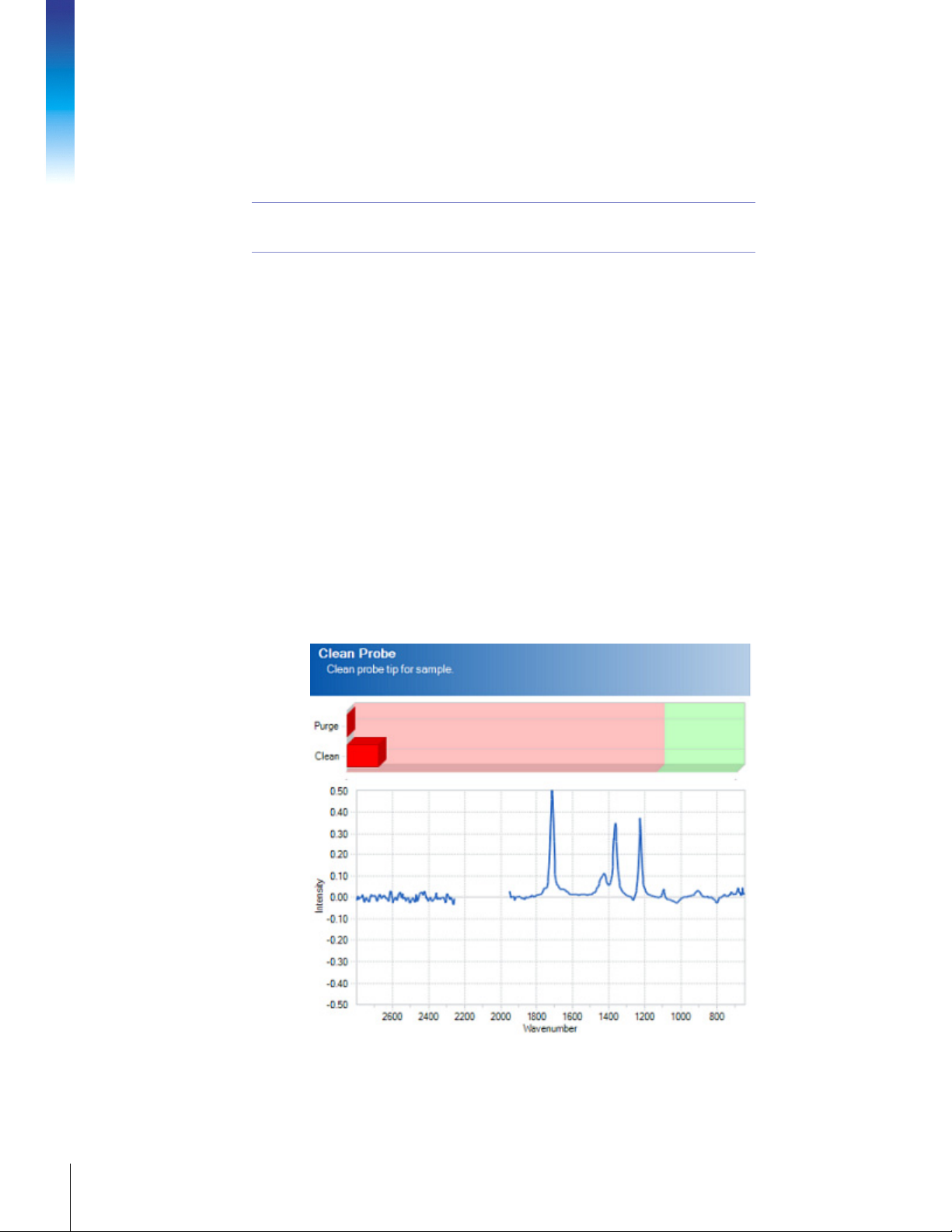952x1232 pixels.
Task: Click the 1000 wavenumber tick label
Action: (681, 1017)
